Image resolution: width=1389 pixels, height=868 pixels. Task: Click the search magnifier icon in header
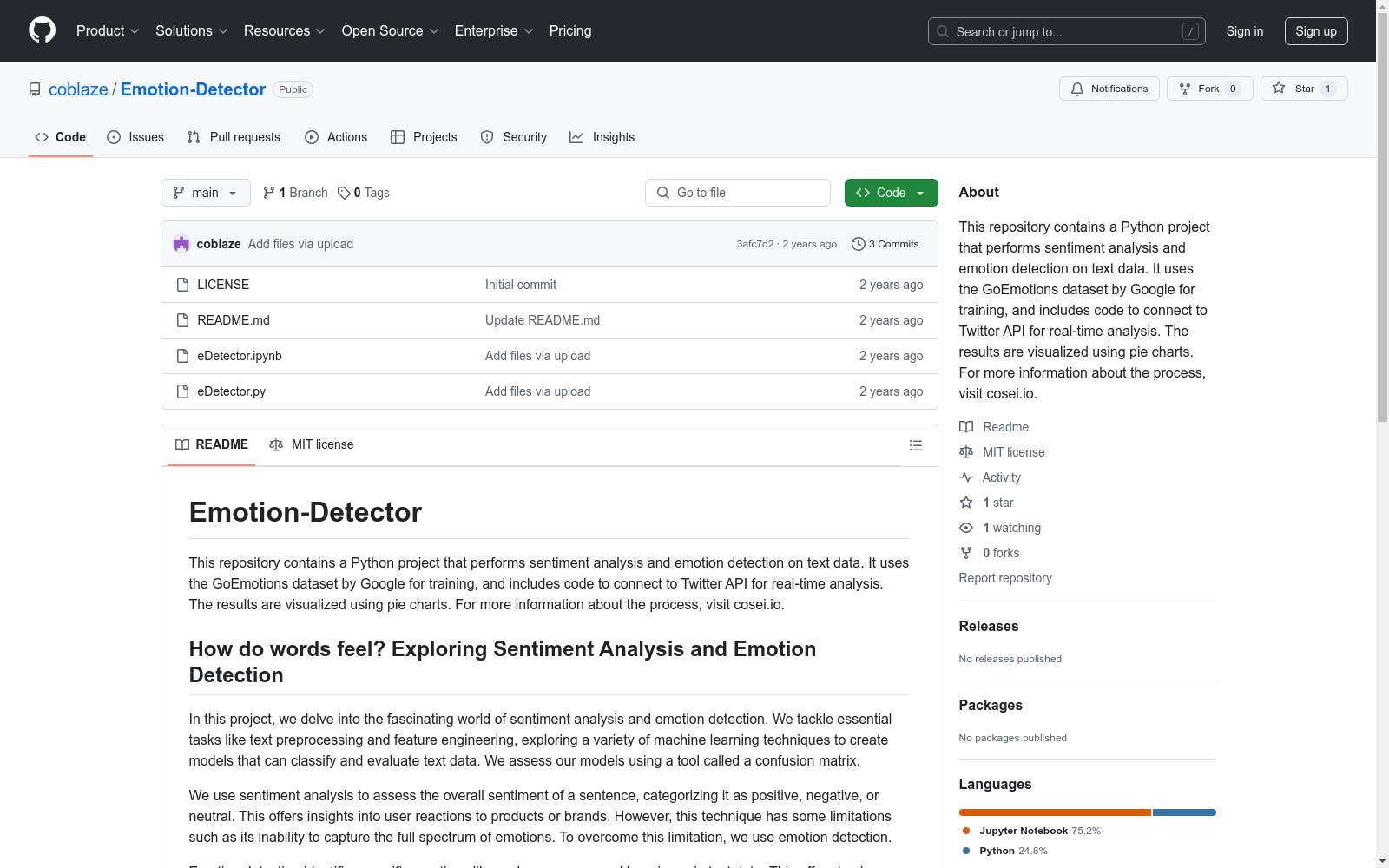pos(943,31)
